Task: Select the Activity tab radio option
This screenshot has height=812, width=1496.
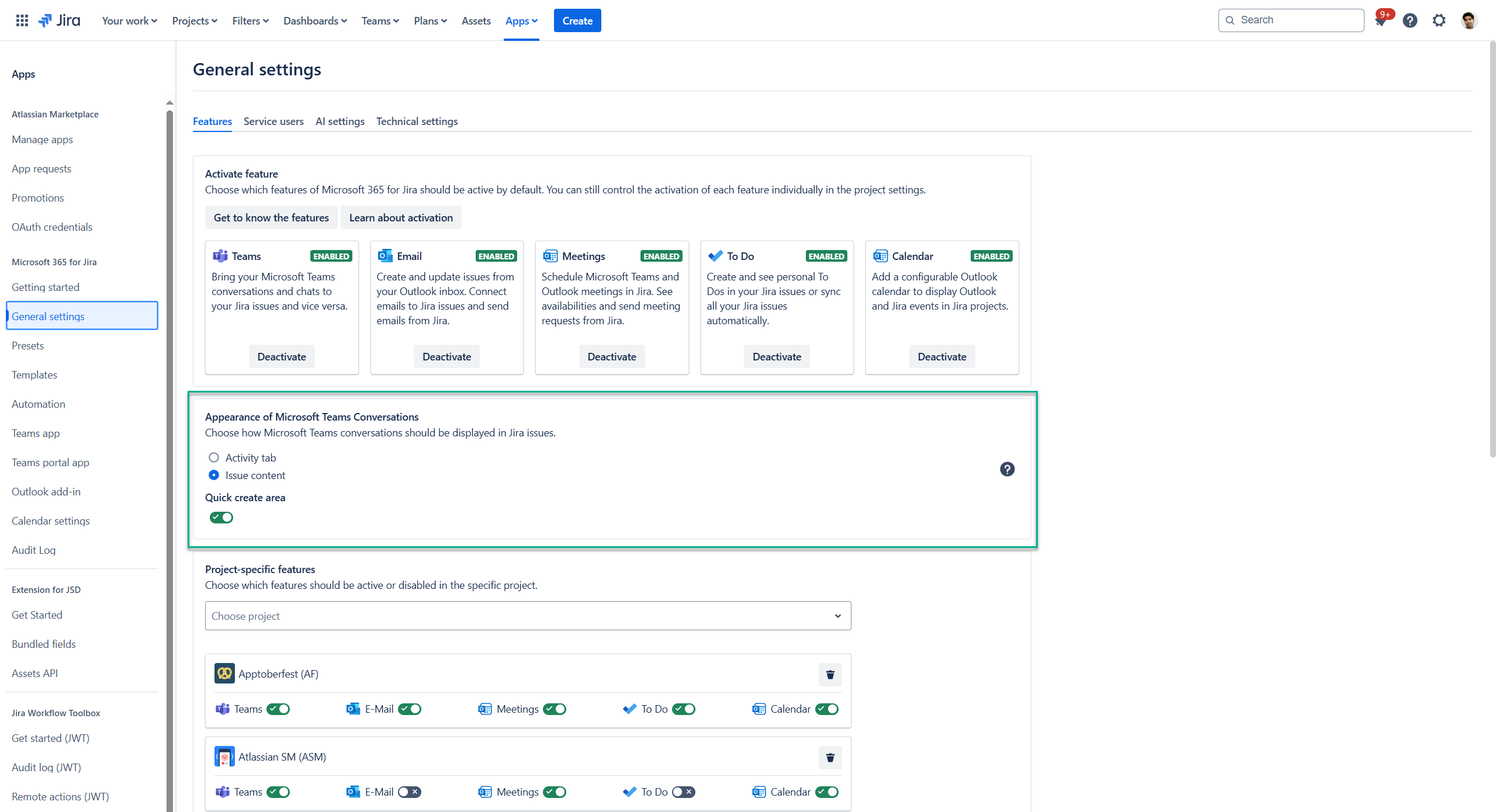Action: [214, 457]
